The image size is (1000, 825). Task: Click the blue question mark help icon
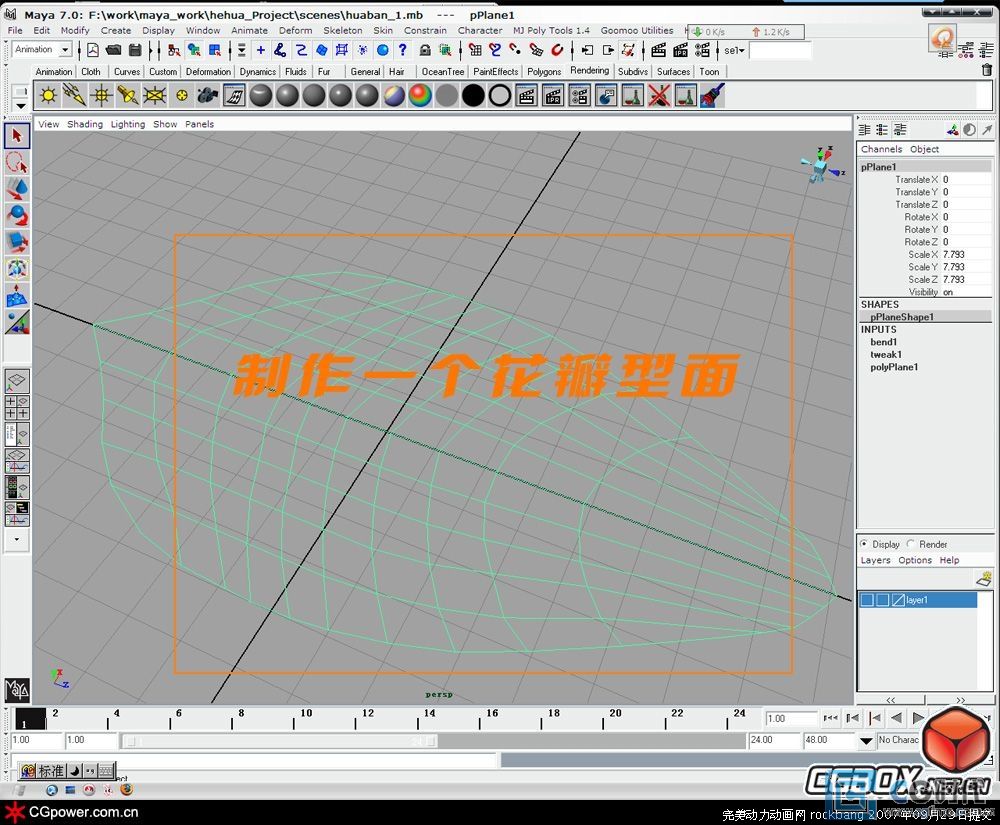[402, 50]
